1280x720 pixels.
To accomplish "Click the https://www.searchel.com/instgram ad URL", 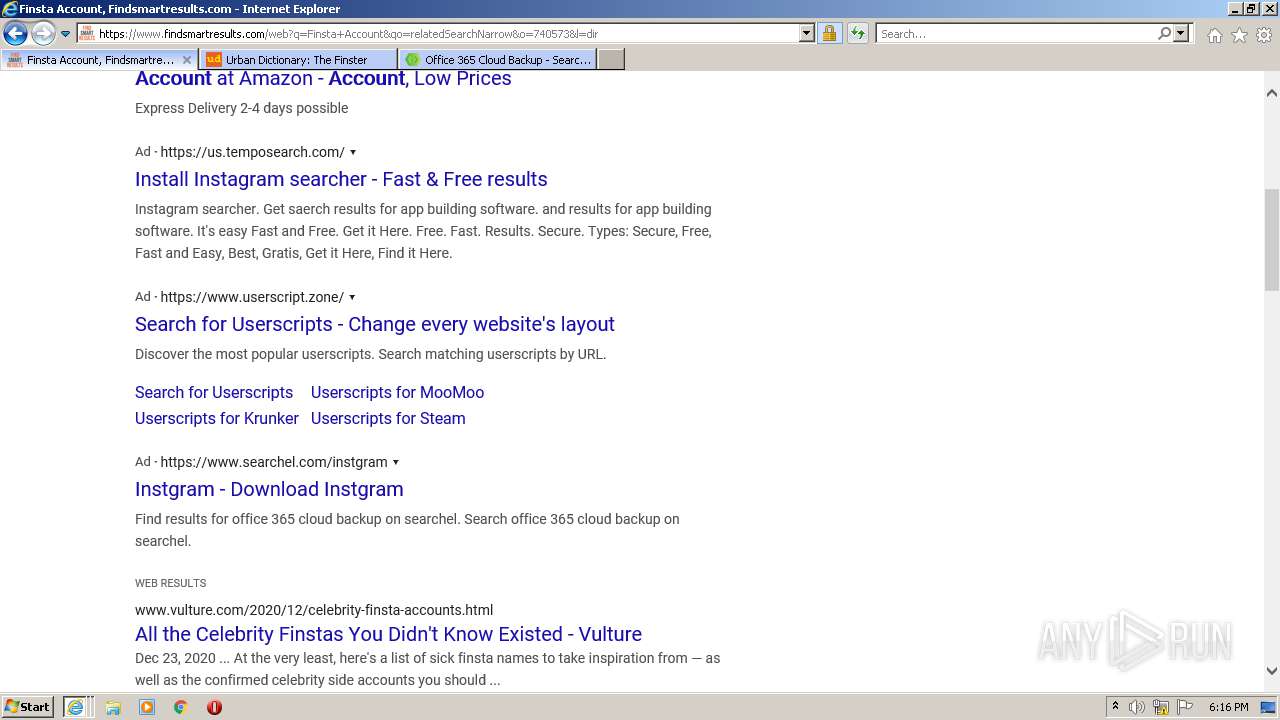I will 274,462.
